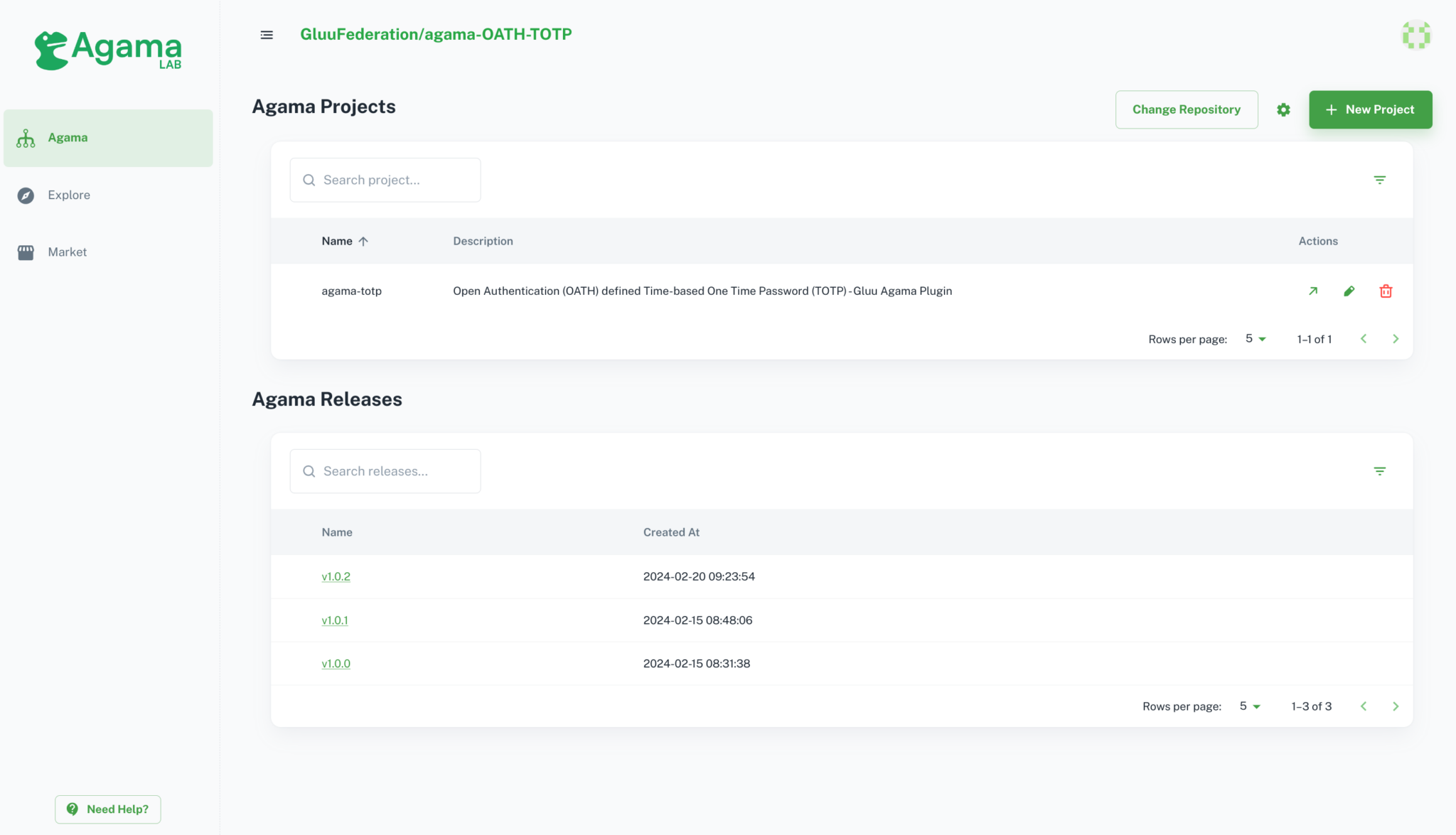Sort projects by Name arrow
The width and height of the screenshot is (1456, 835).
[x=363, y=242]
